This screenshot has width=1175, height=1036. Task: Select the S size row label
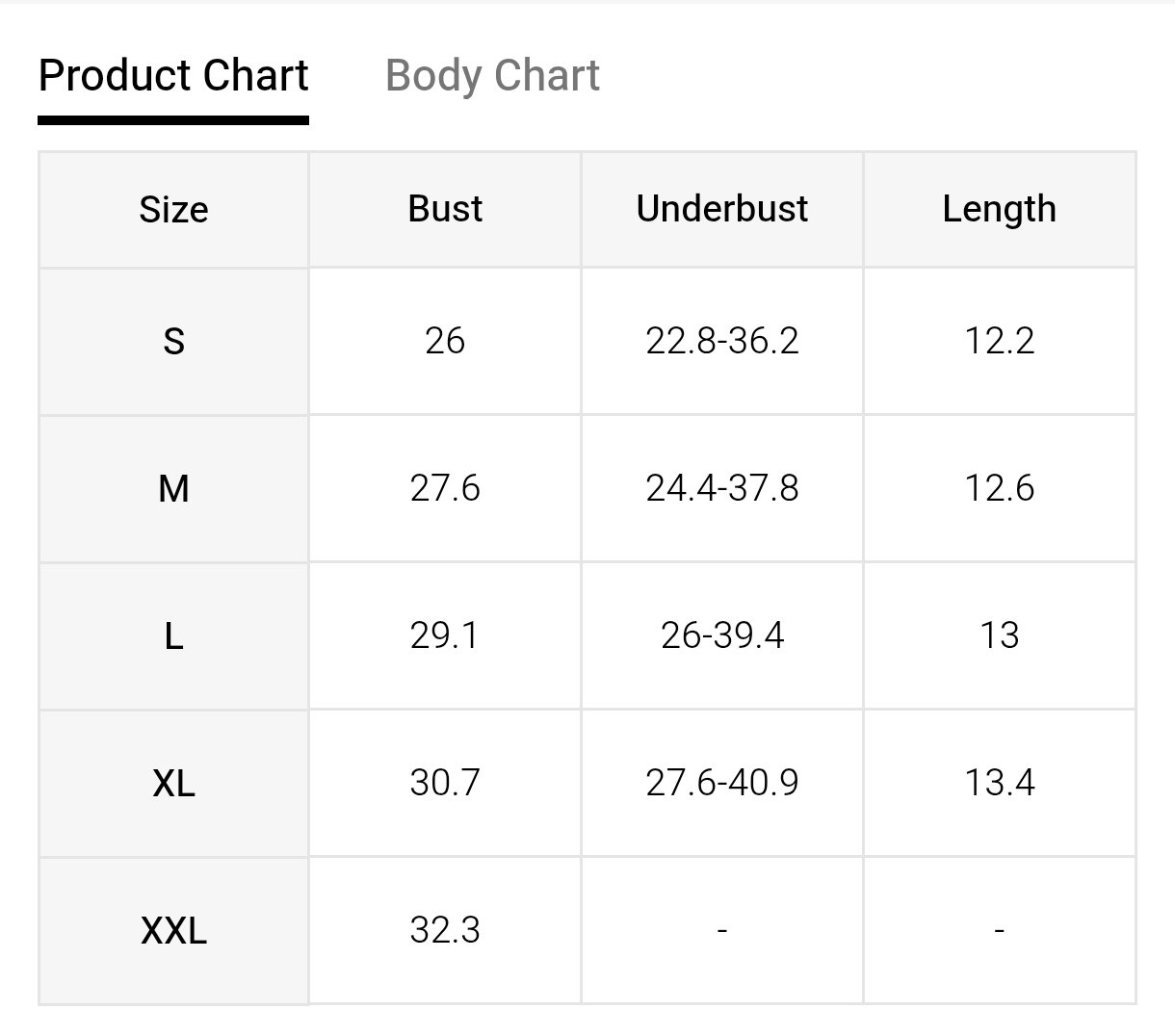click(173, 342)
